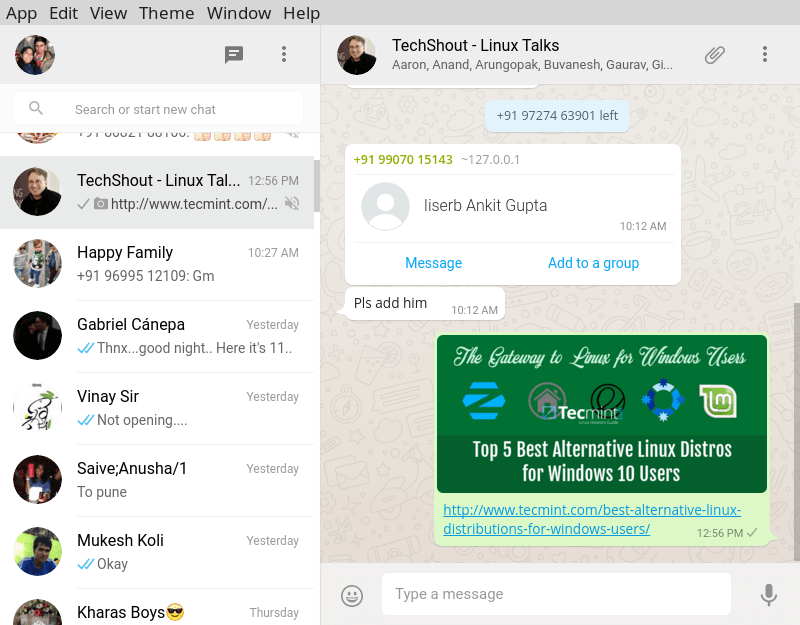Click the Happy Family avatar
Screen dimensions: 800x625
tap(37, 263)
